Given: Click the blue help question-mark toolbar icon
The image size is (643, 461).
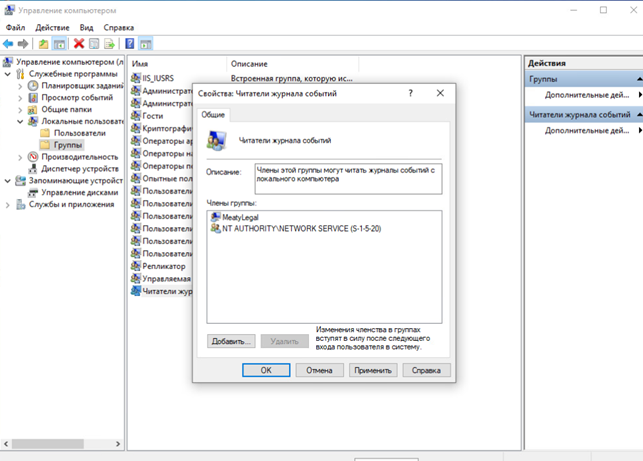Looking at the screenshot, I should tap(129, 44).
